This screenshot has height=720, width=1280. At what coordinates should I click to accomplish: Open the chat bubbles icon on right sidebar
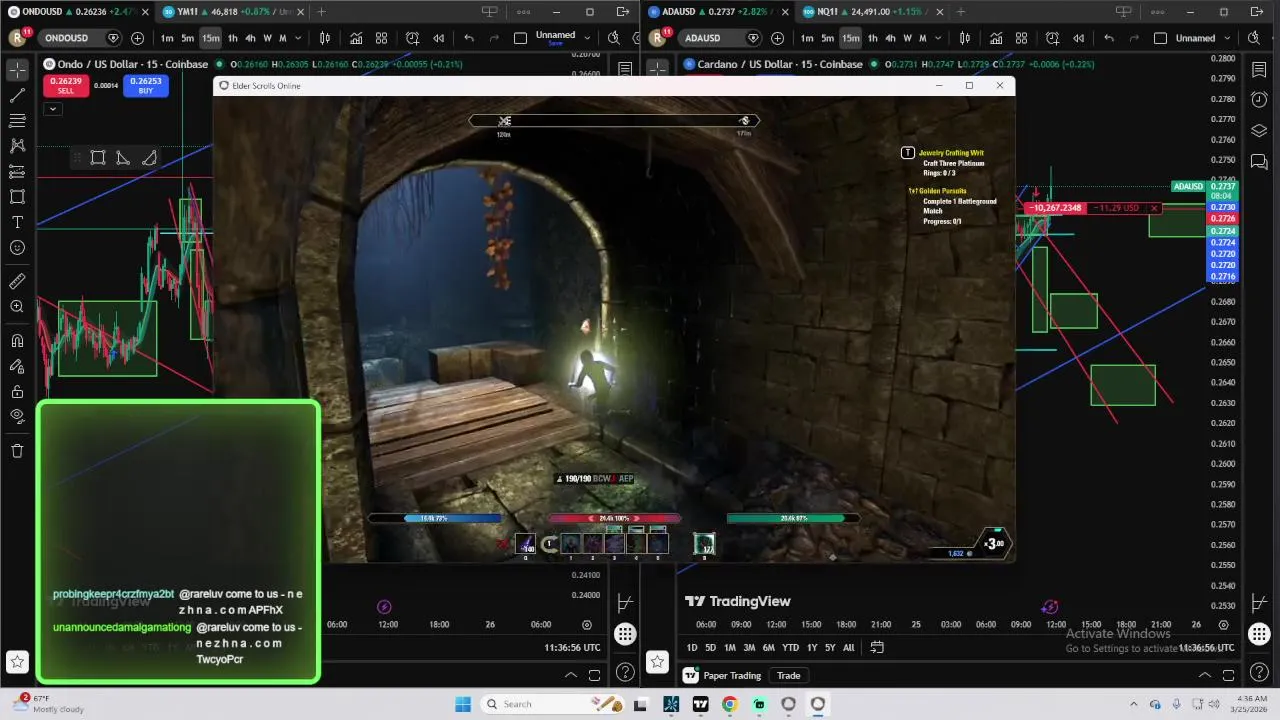[x=1259, y=161]
